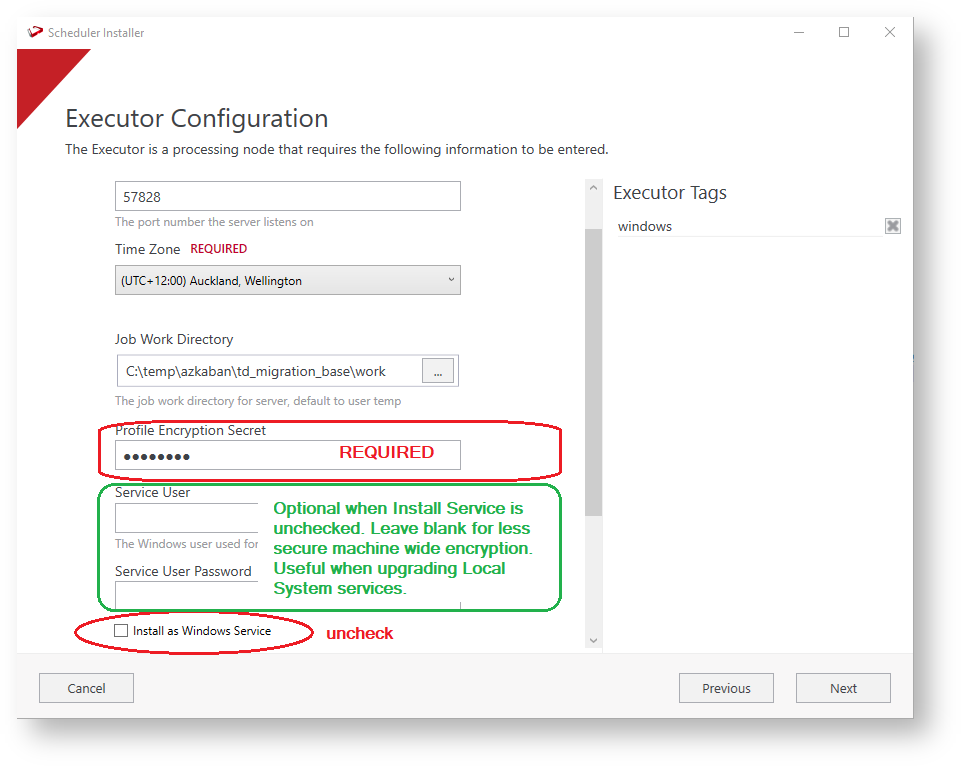The height and width of the screenshot is (767, 962).
Task: Click the port number field 57828
Action: coord(287,197)
